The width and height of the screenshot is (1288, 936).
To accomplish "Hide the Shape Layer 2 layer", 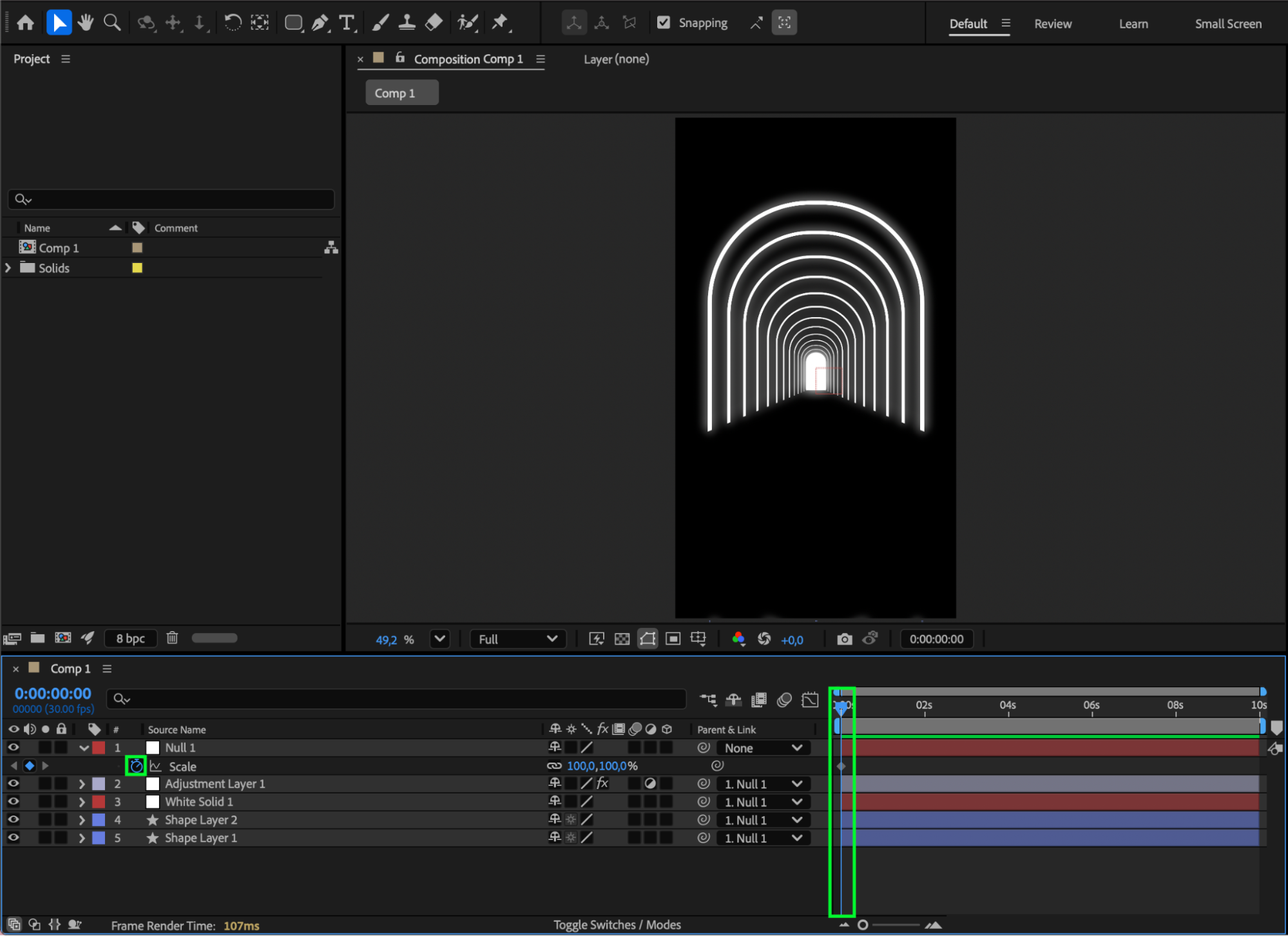I will [13, 819].
